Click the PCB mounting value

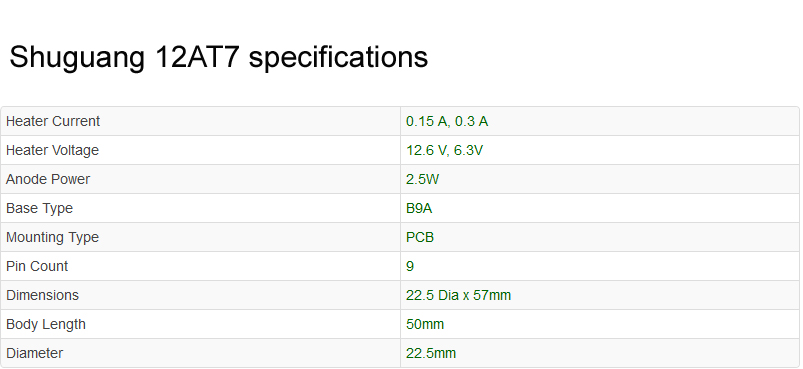pos(420,237)
